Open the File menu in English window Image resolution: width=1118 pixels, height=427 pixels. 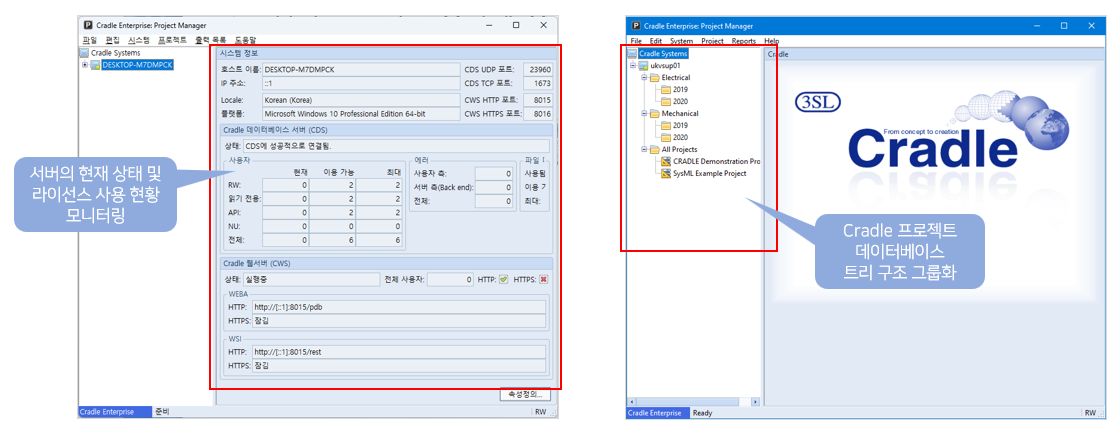[x=636, y=41]
